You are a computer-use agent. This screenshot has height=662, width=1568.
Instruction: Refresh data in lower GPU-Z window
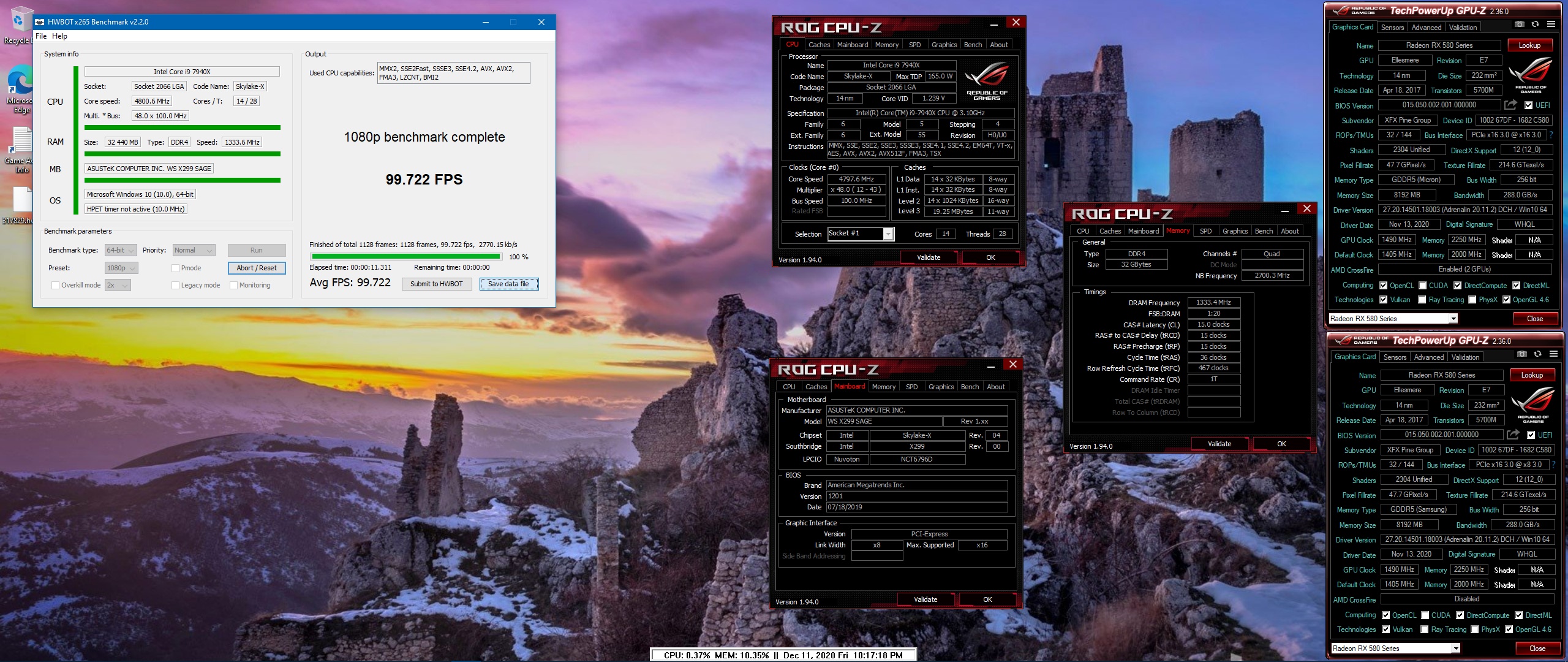click(1537, 354)
